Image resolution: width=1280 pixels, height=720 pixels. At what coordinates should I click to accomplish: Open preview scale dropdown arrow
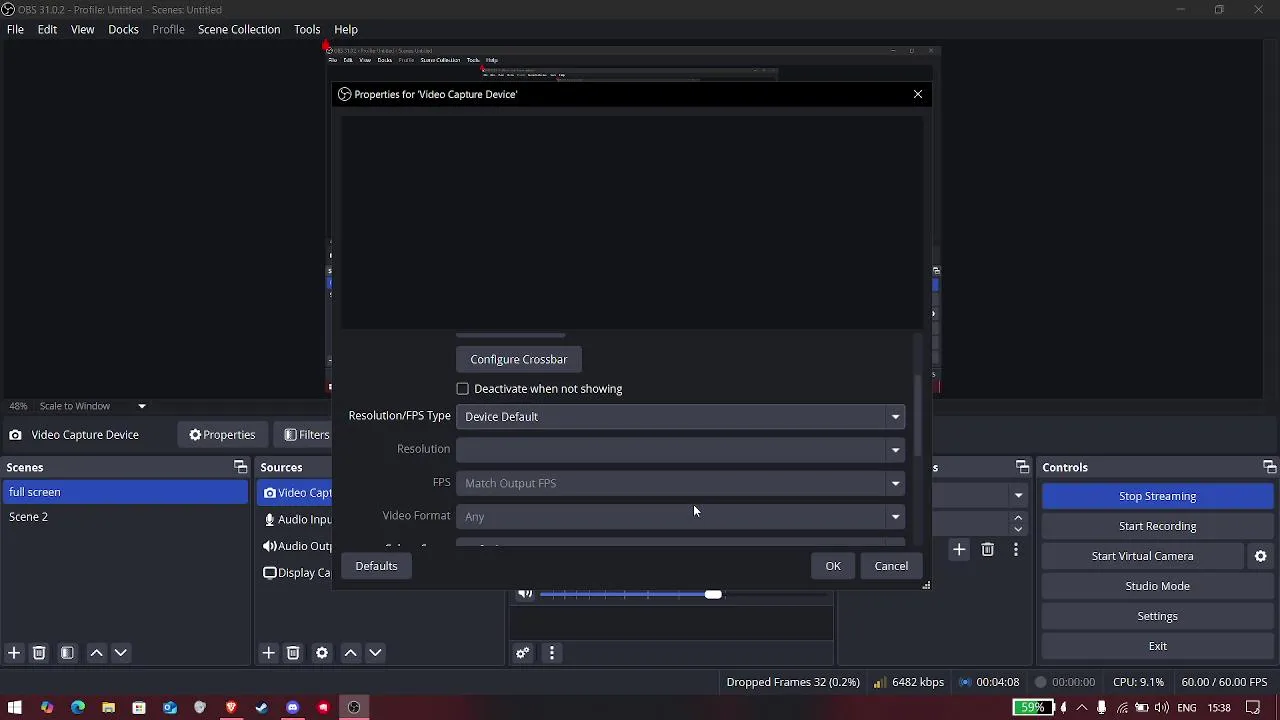[142, 406]
